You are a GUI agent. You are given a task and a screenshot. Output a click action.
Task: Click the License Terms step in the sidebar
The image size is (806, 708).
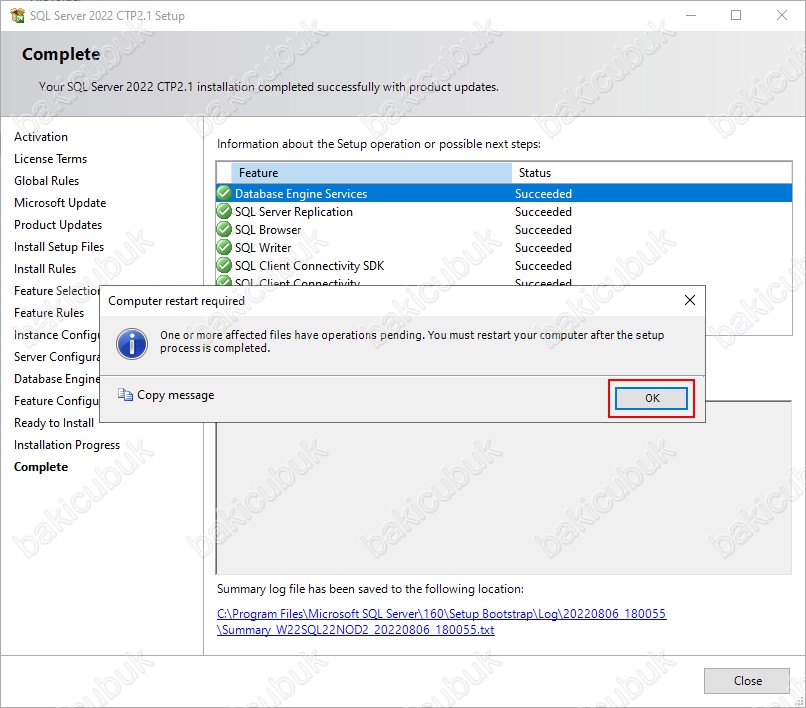(x=50, y=159)
